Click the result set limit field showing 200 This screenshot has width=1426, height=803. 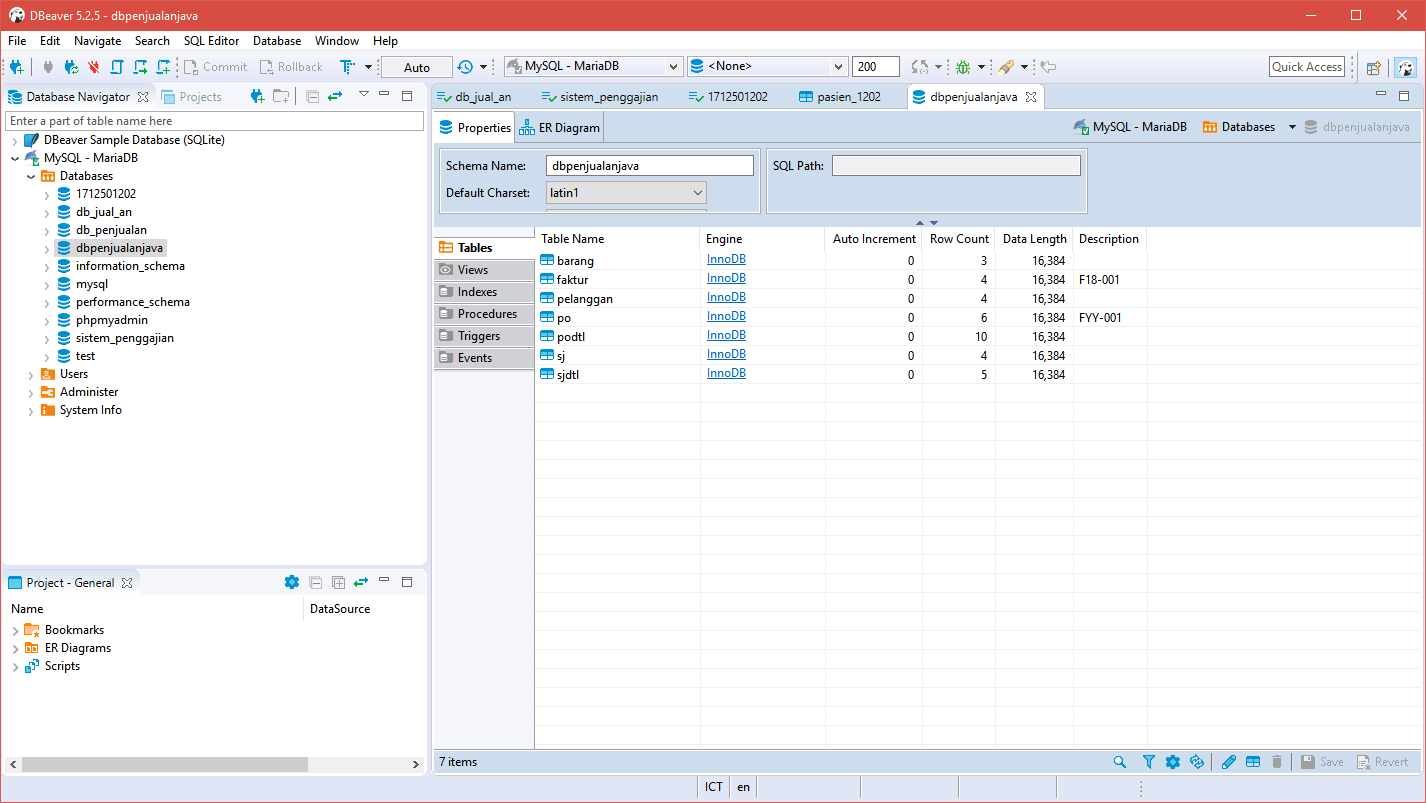point(876,67)
